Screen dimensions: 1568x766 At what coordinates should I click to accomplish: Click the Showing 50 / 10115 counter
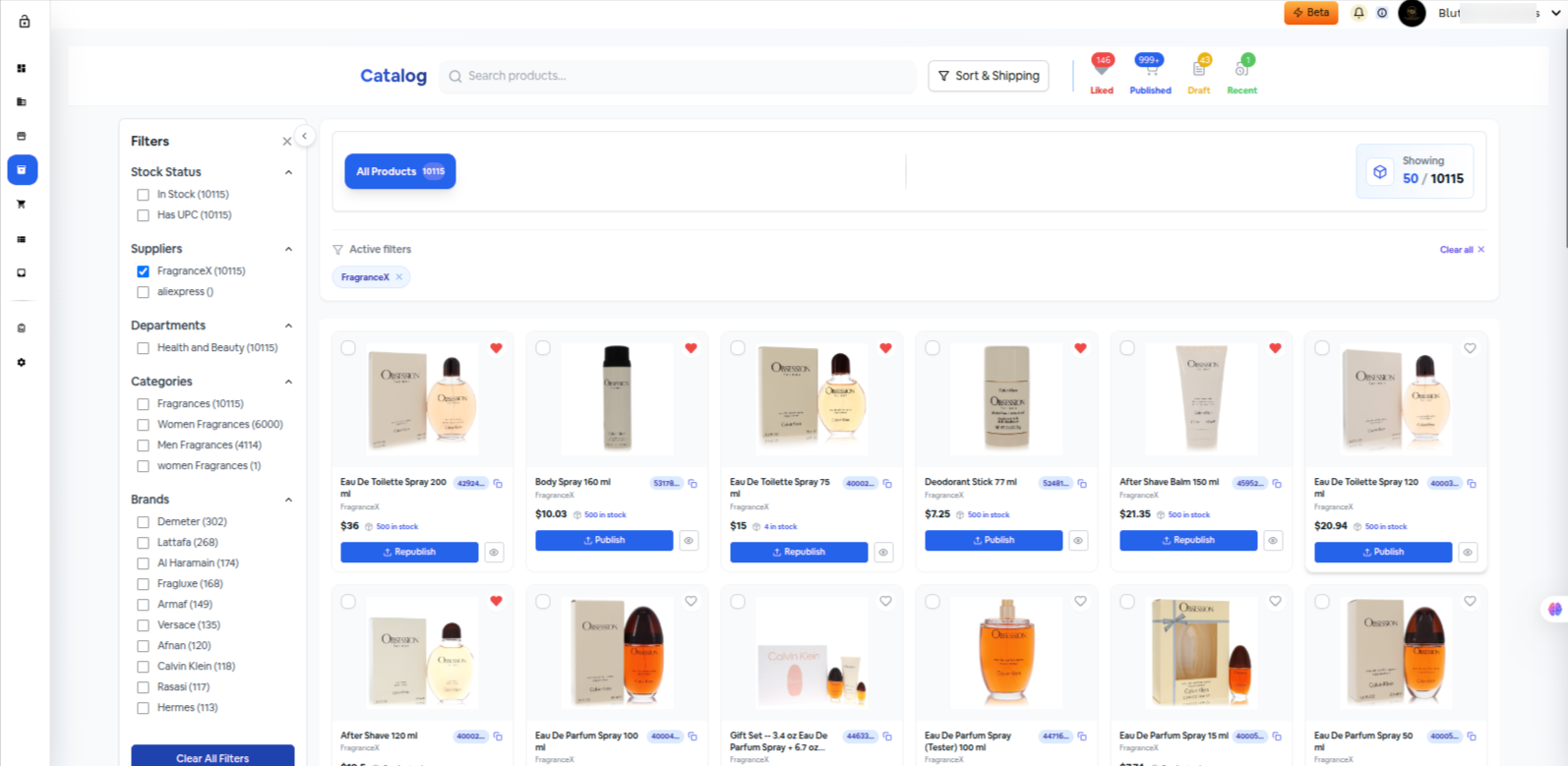[1415, 171]
